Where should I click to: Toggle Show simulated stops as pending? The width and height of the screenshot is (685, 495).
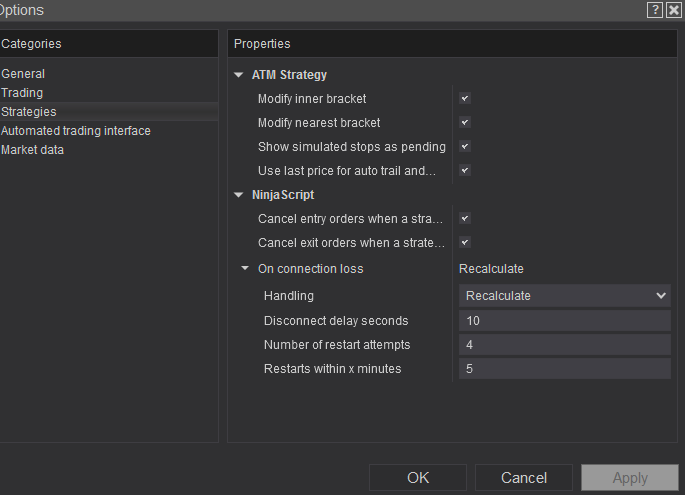tap(465, 147)
